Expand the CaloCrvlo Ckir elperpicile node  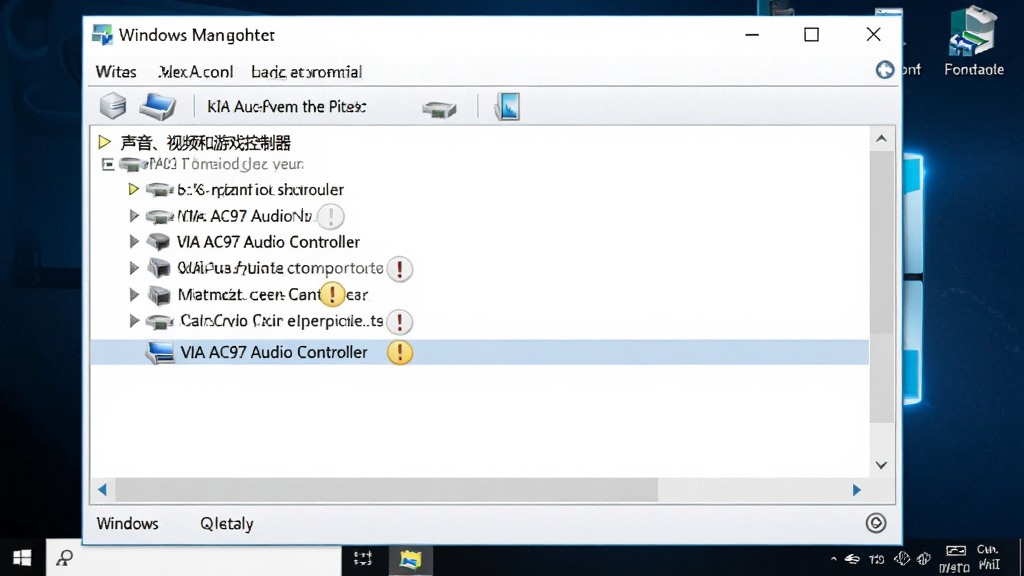tap(133, 321)
